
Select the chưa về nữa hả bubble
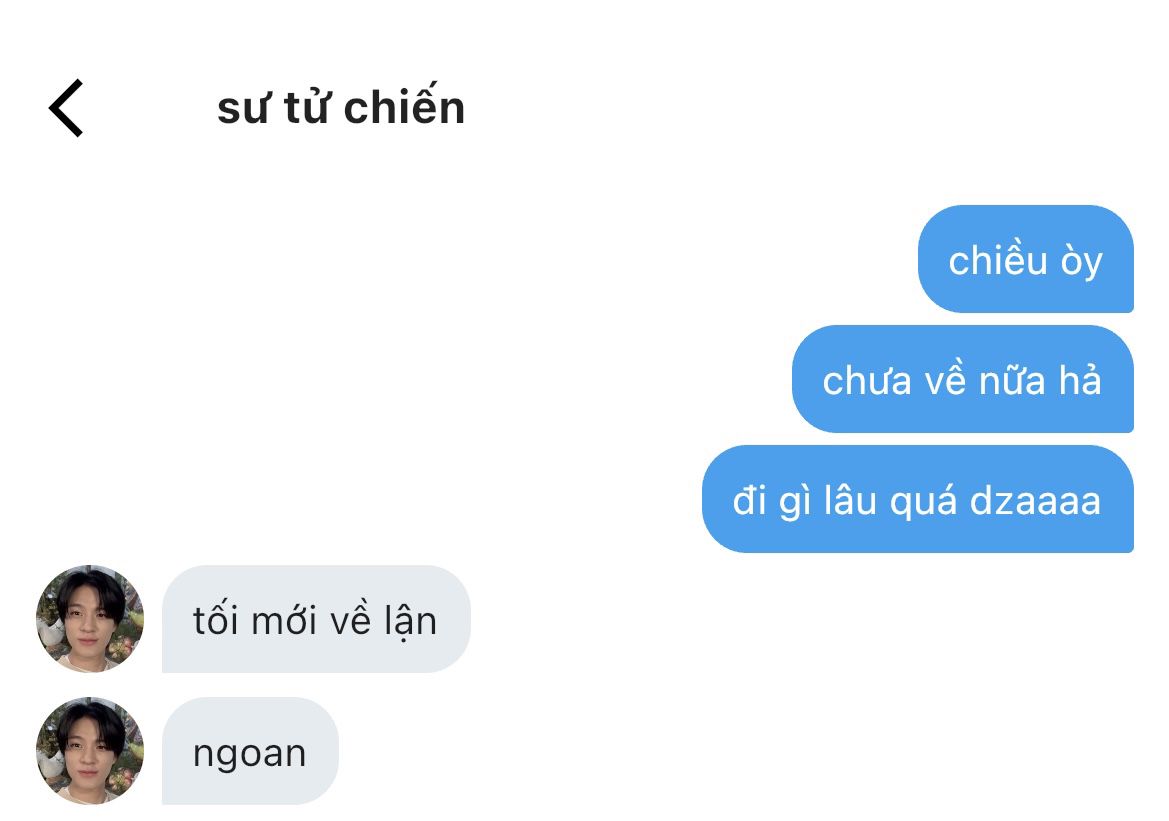click(x=962, y=379)
